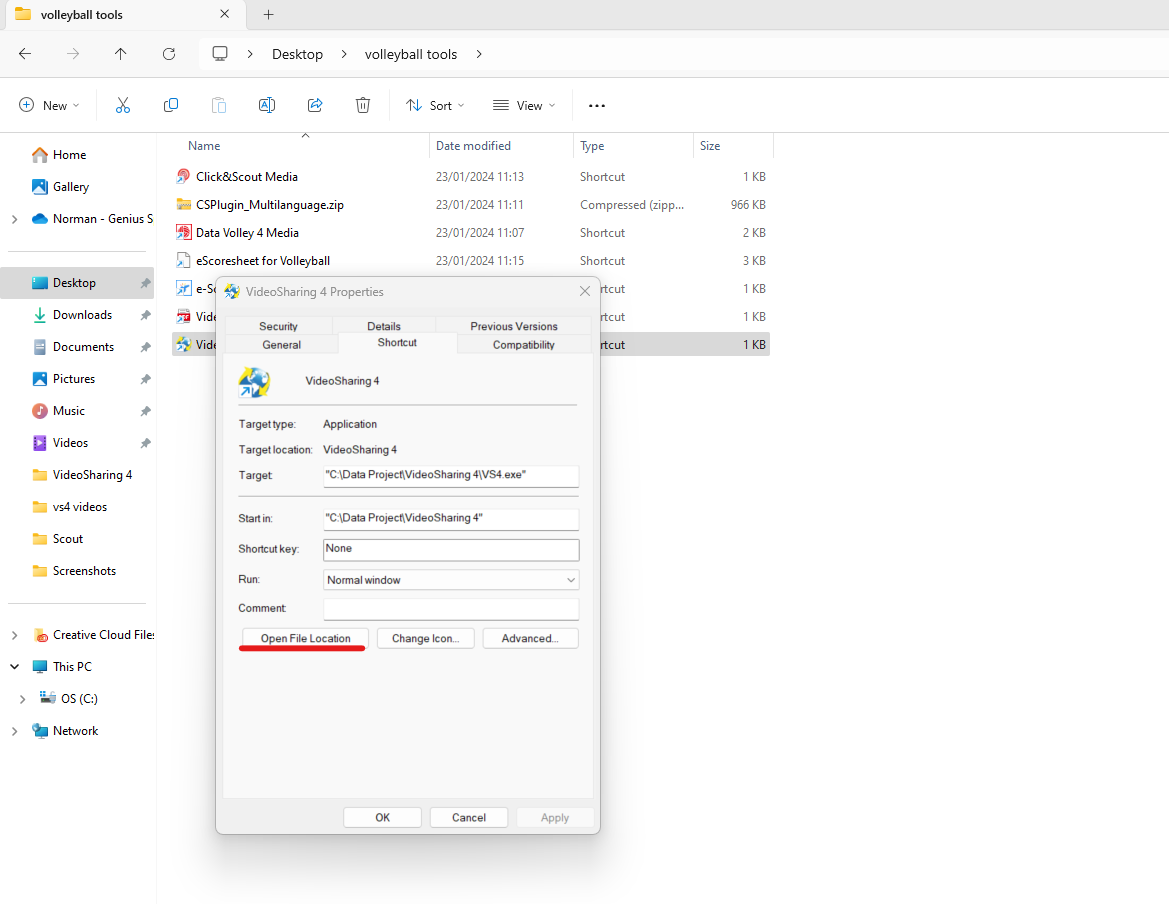The image size is (1169, 904).
Task: Open the vs4 videos folder in sidebar
Action: point(80,508)
